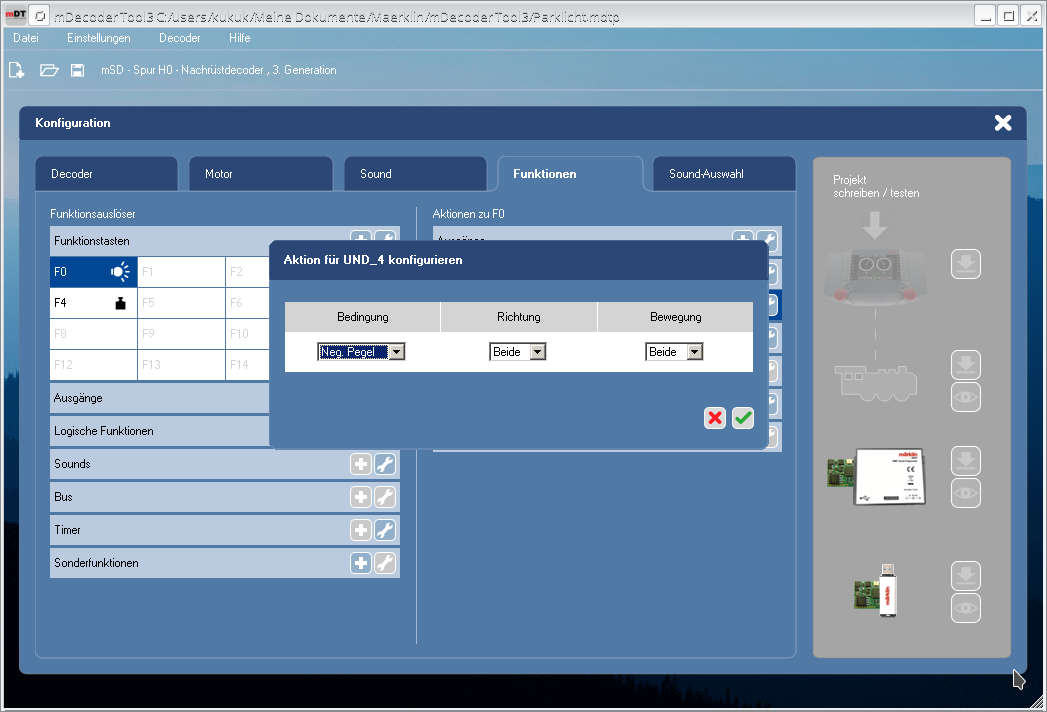1047x712 pixels.
Task: Toggle the eye icon beside the programmer box
Action: [x=965, y=493]
